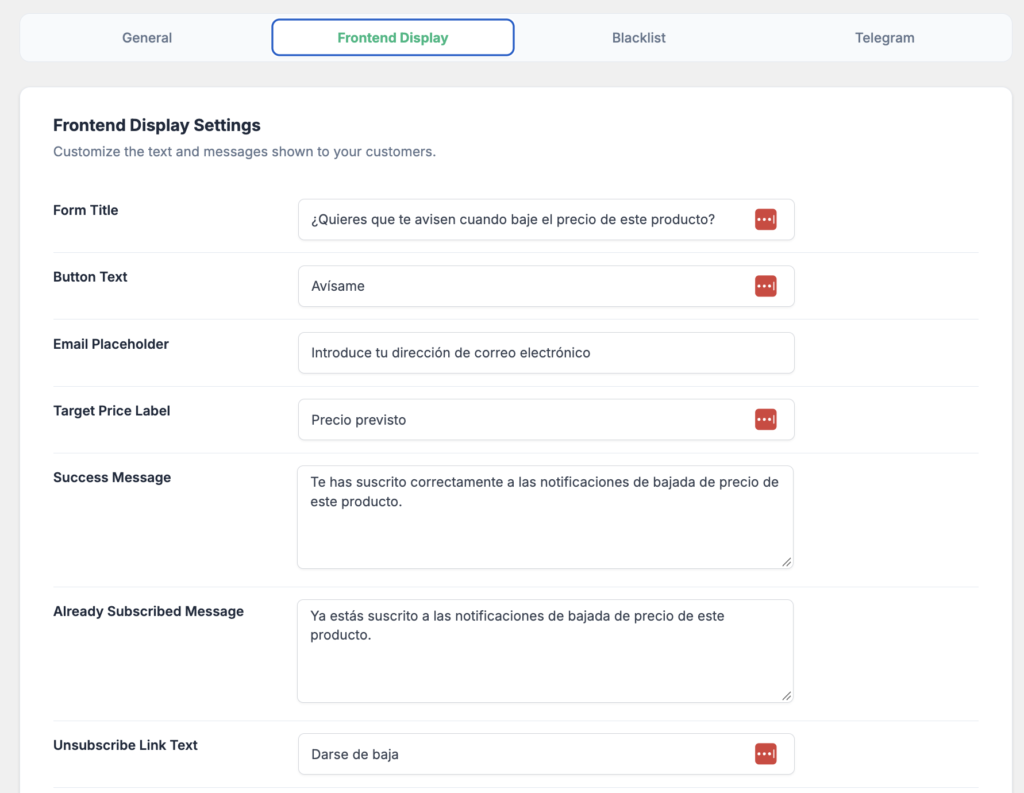Focus the Form Title input field
This screenshot has width=1024, height=793.
(x=546, y=219)
